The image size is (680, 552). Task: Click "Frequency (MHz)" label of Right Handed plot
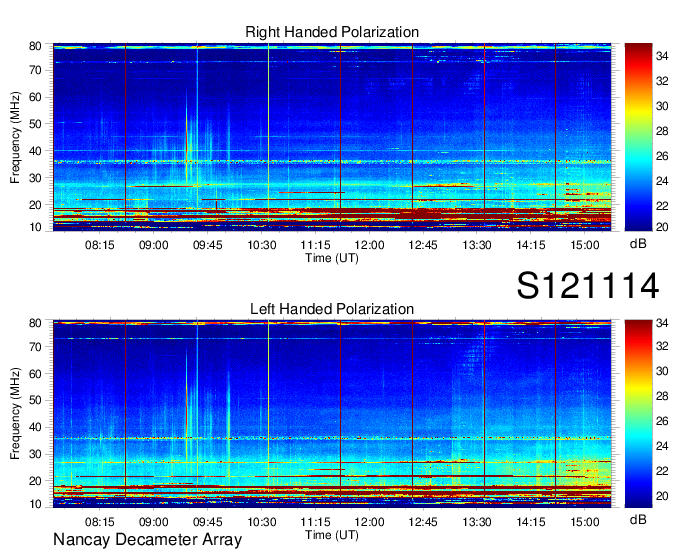point(15,137)
